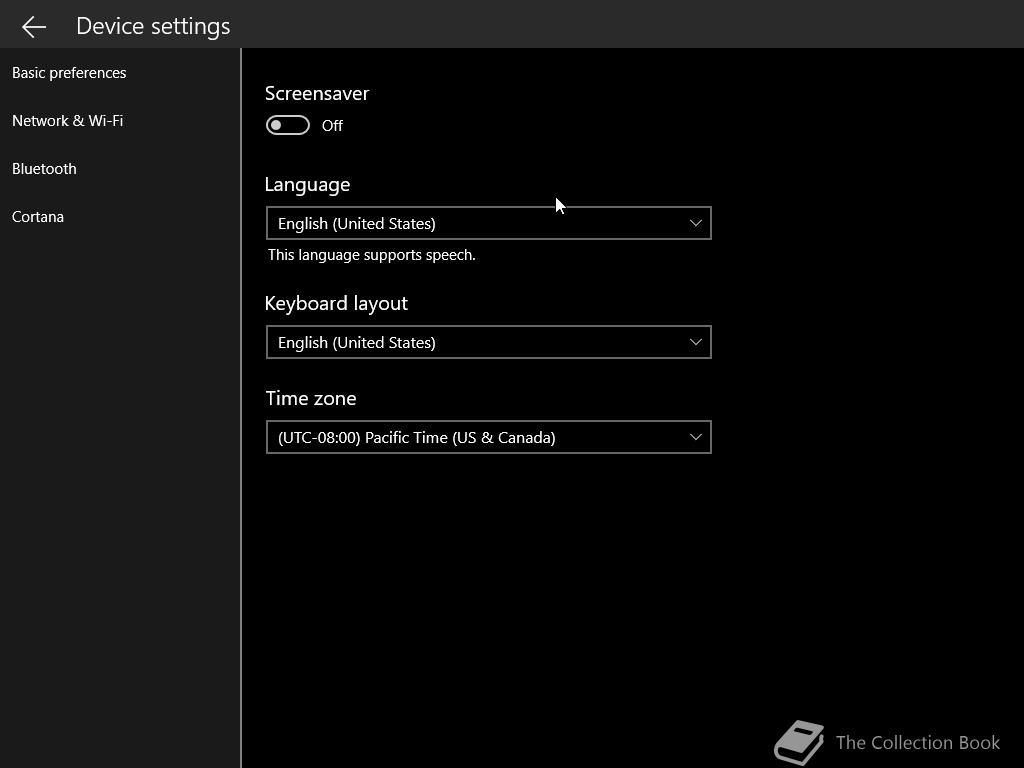The image size is (1024, 768).
Task: Click the Screensaver 'Off' status label
Action: click(x=332, y=125)
